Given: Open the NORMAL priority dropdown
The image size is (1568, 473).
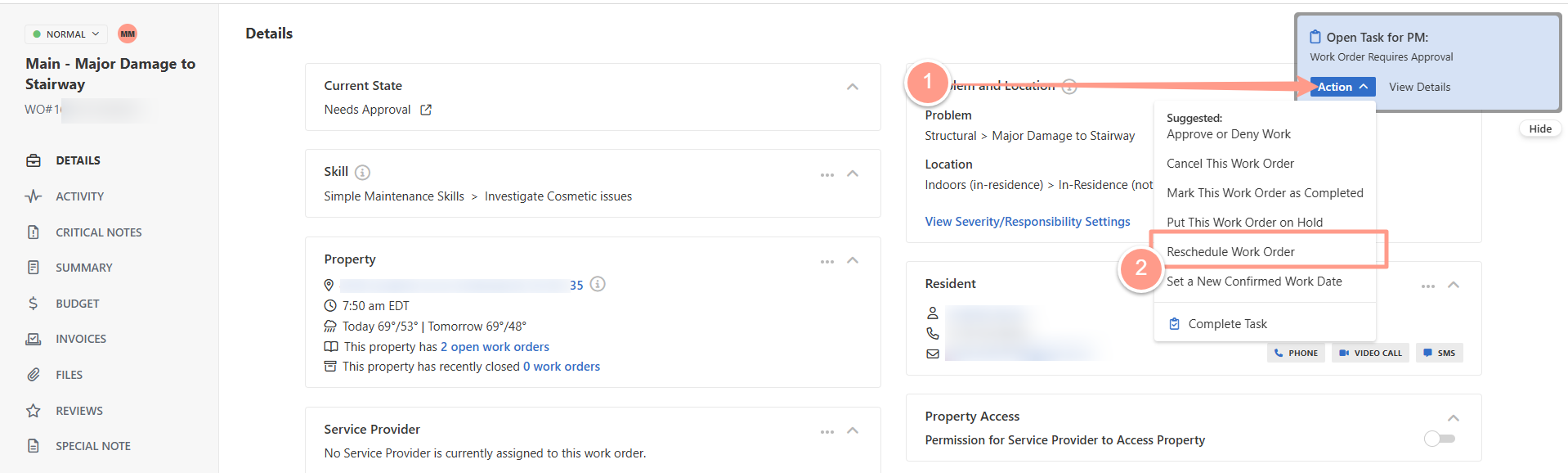Looking at the screenshot, I should 65,34.
